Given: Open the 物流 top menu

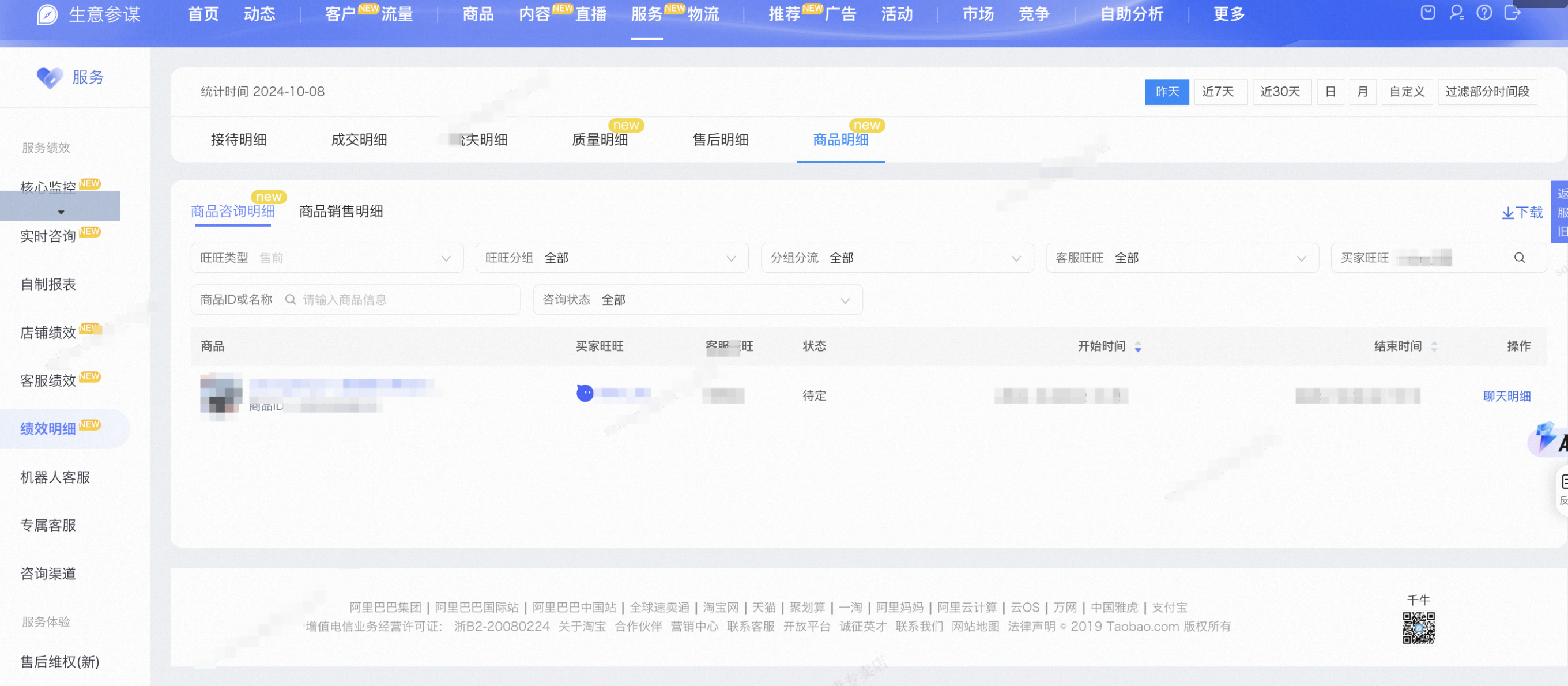Looking at the screenshot, I should 703,14.
